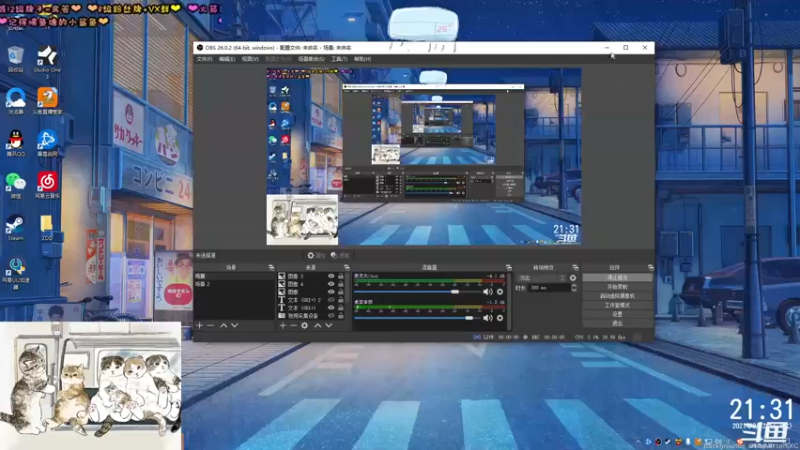Add a new scene with the plus icon
The height and width of the screenshot is (450, 800).
[x=199, y=326]
